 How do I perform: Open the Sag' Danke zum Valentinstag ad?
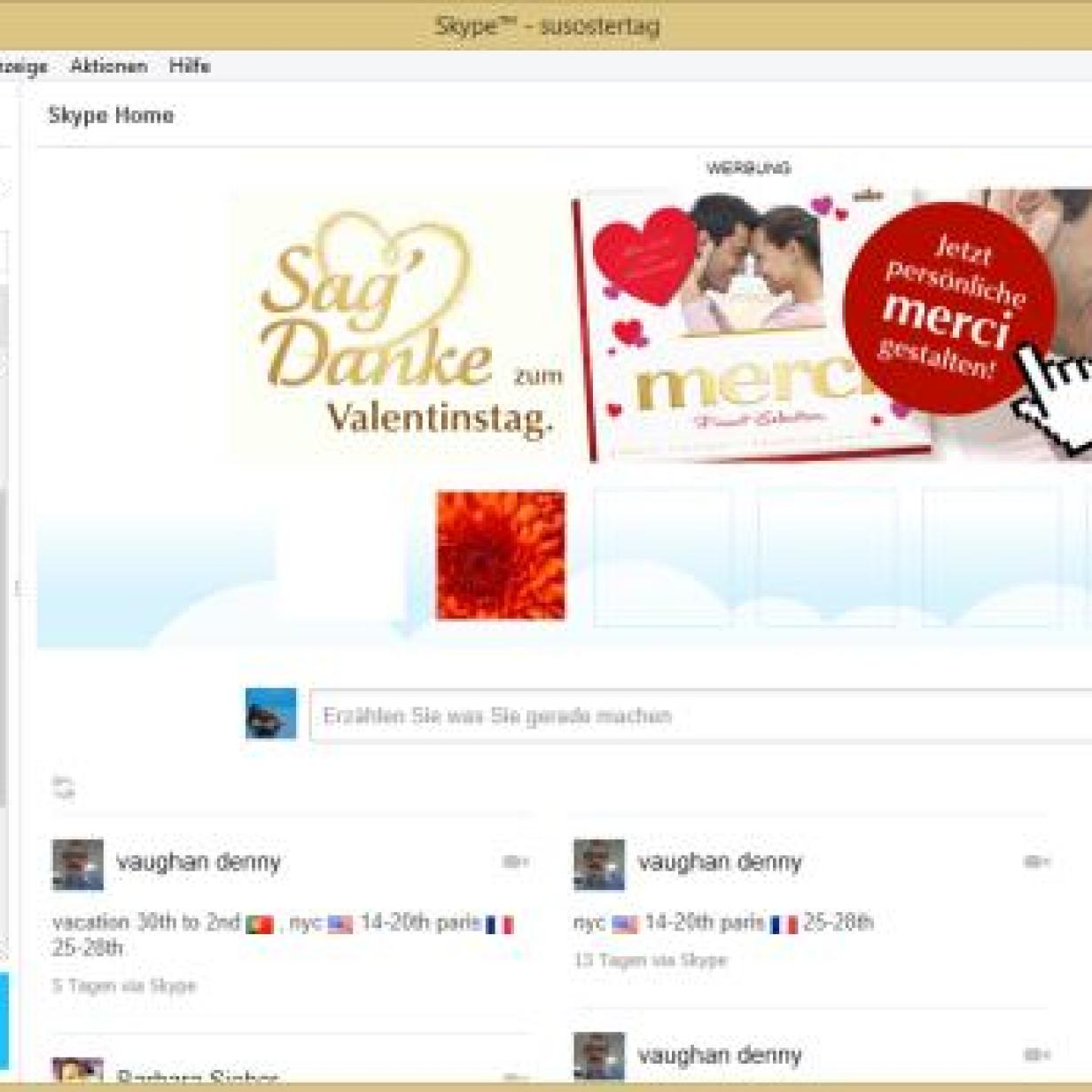(x=660, y=325)
